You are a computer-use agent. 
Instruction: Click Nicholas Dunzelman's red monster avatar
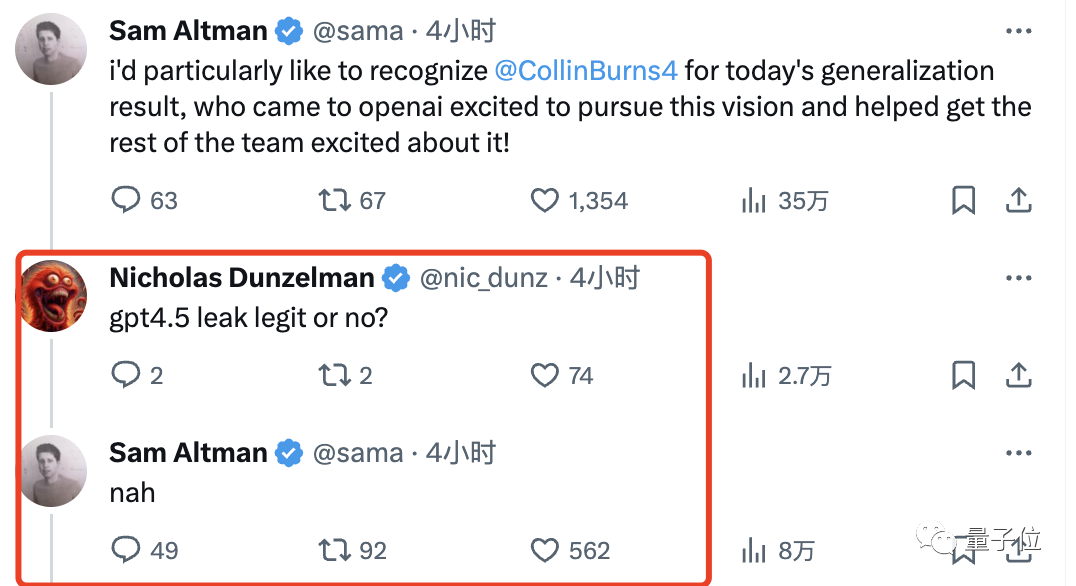tap(53, 297)
